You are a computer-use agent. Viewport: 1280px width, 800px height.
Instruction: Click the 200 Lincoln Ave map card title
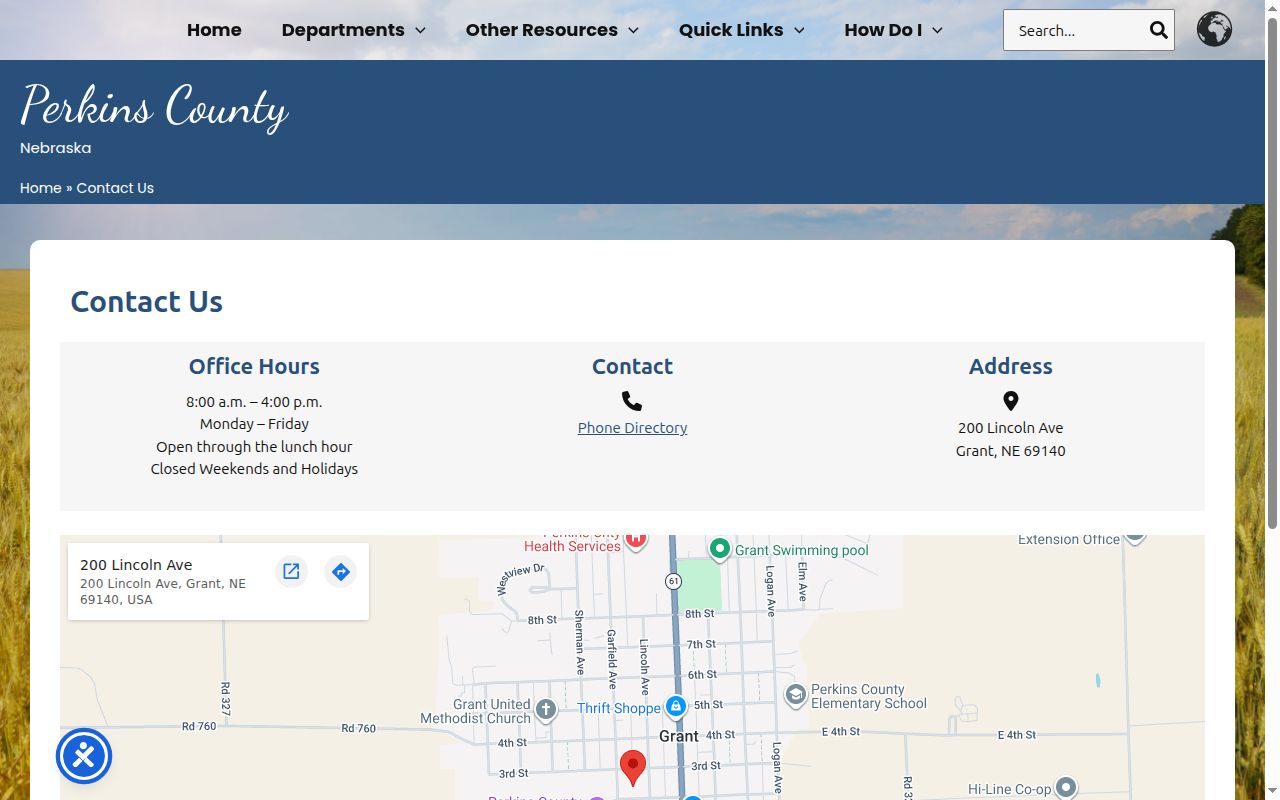click(136, 565)
